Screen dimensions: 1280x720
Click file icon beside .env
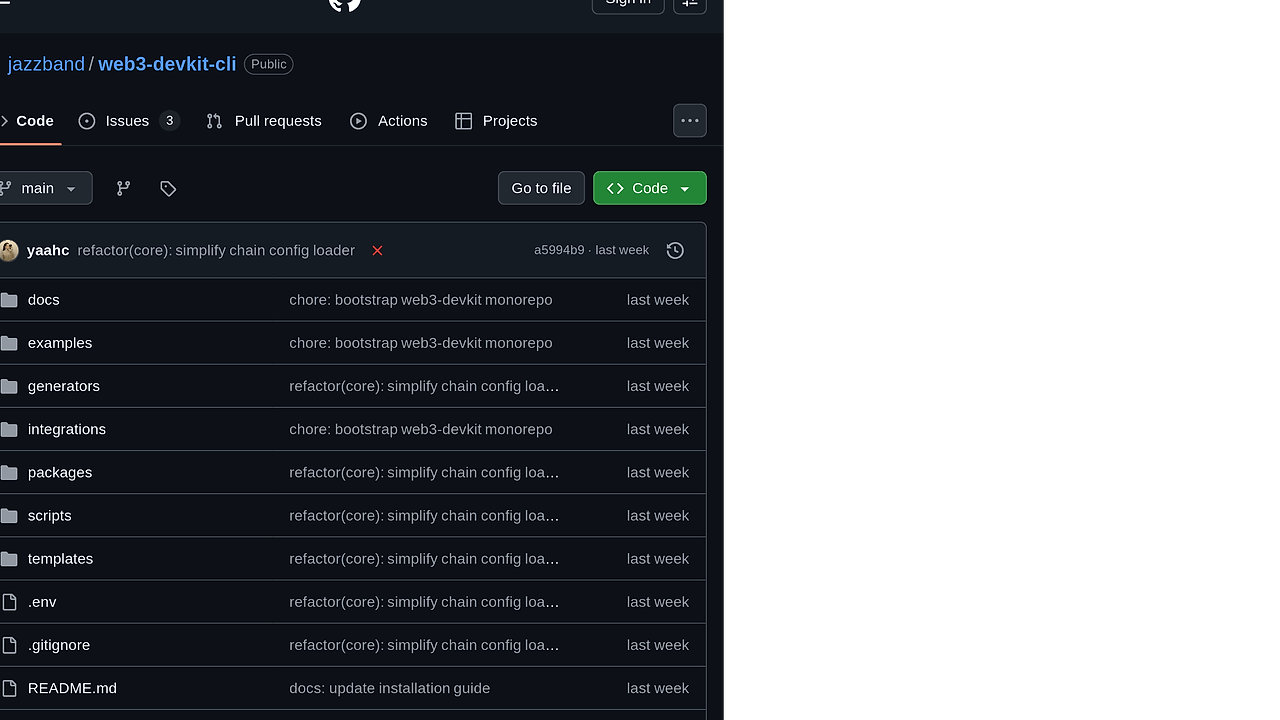(x=9, y=602)
